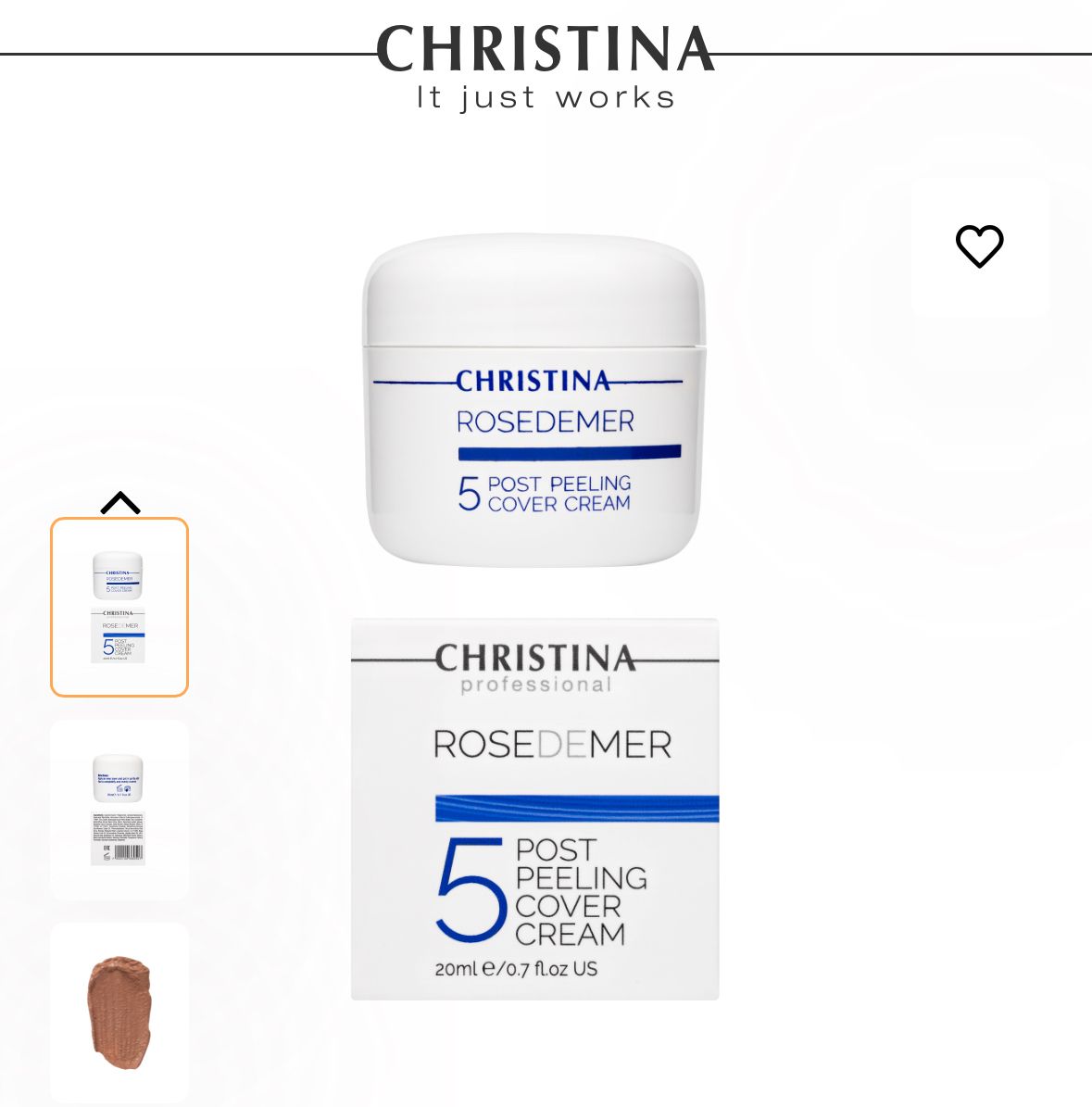This screenshot has width=1092, height=1107.
Task: Click the small jar in first thumbnail
Action: 118,576
